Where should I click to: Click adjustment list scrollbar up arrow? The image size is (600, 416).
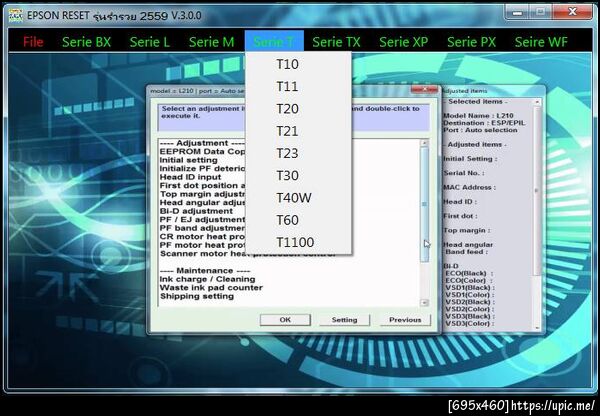424,143
